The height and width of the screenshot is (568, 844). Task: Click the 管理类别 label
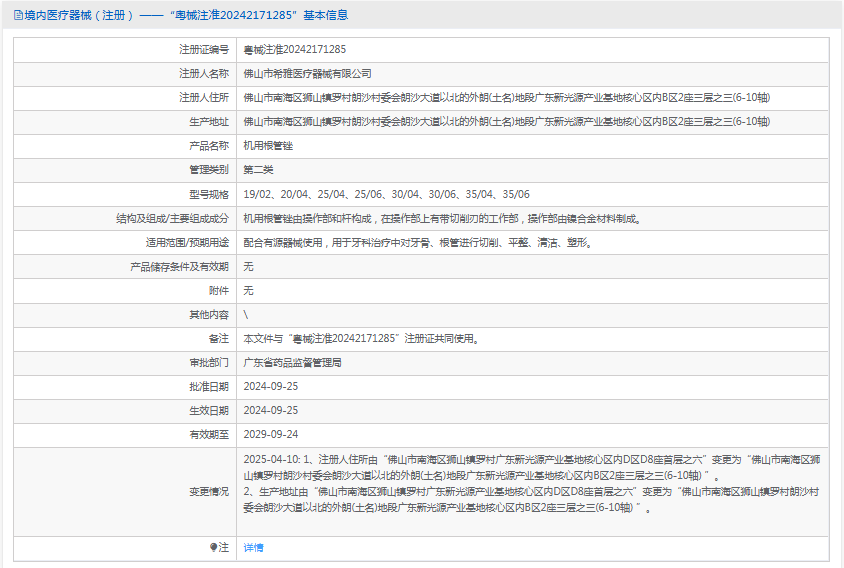click(209, 170)
